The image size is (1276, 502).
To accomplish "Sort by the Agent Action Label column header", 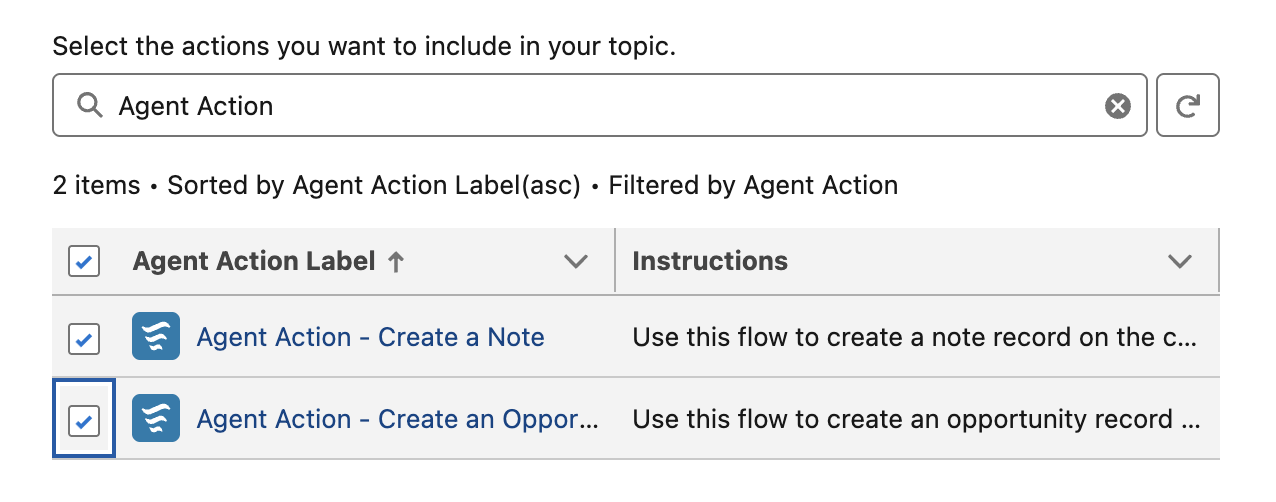I will (x=254, y=262).
